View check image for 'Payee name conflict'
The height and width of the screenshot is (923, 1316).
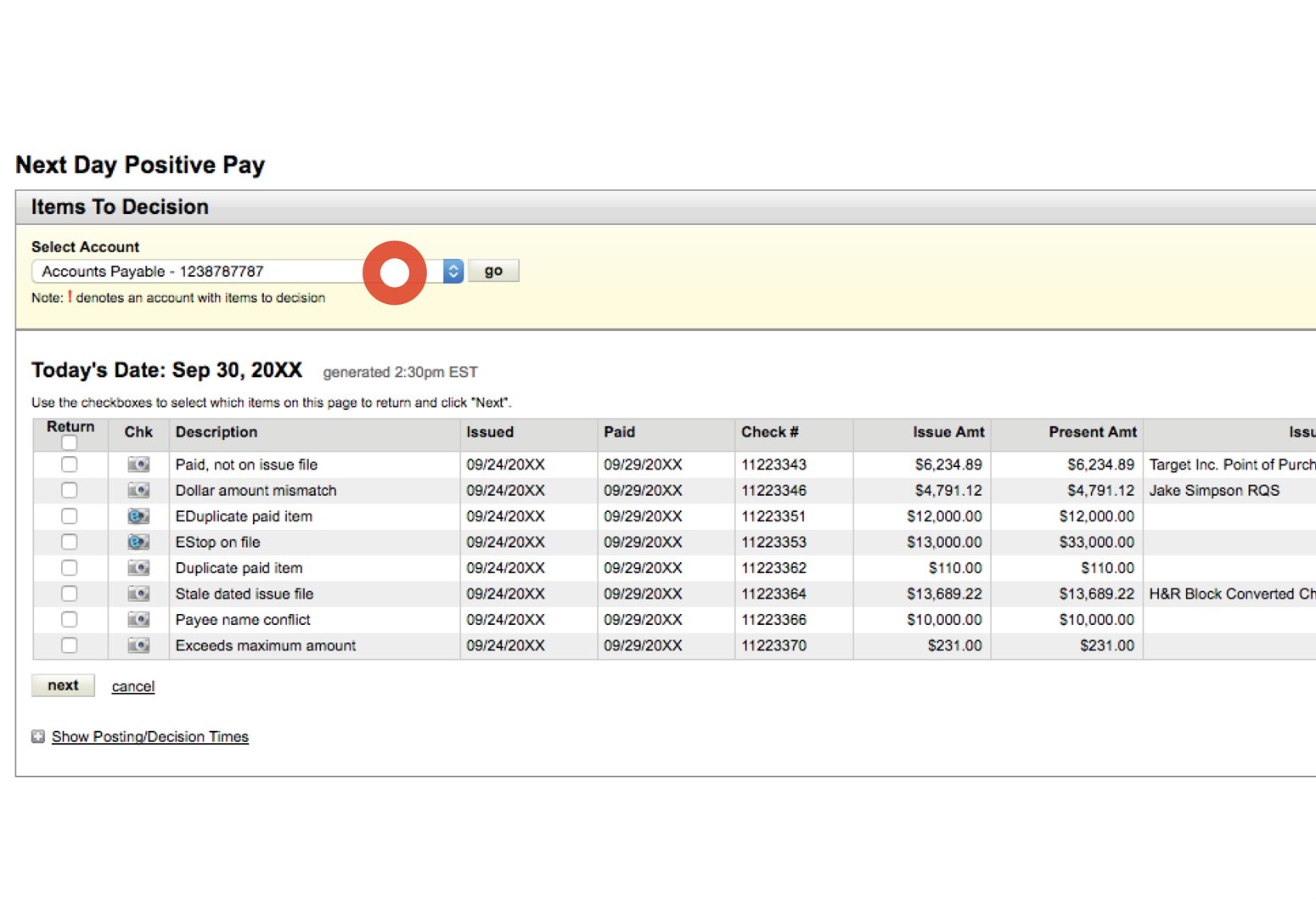138,619
